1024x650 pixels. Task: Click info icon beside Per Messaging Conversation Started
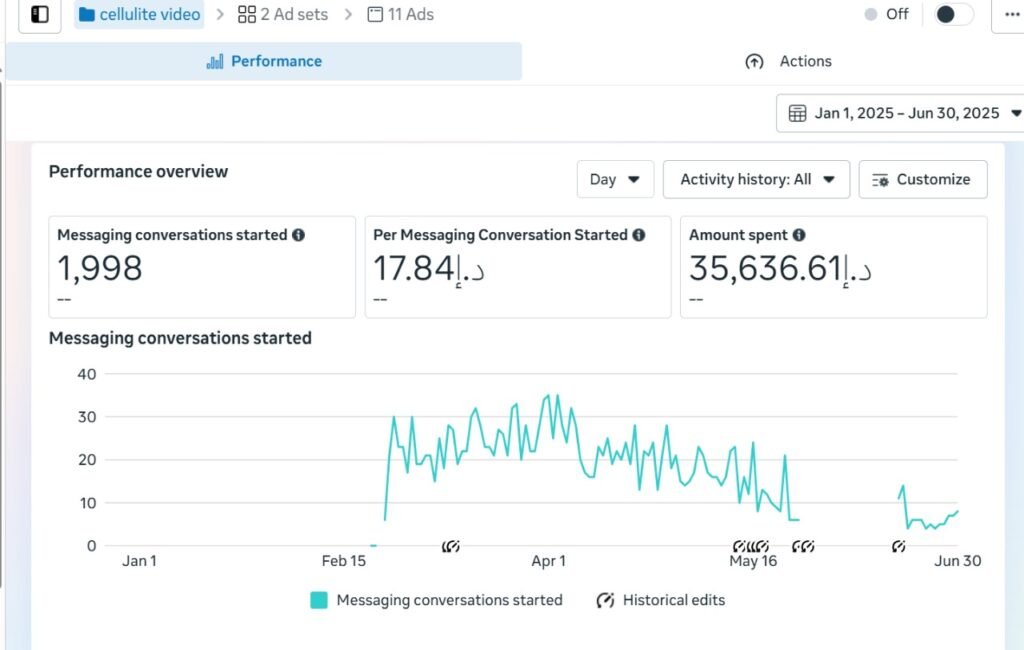[639, 235]
